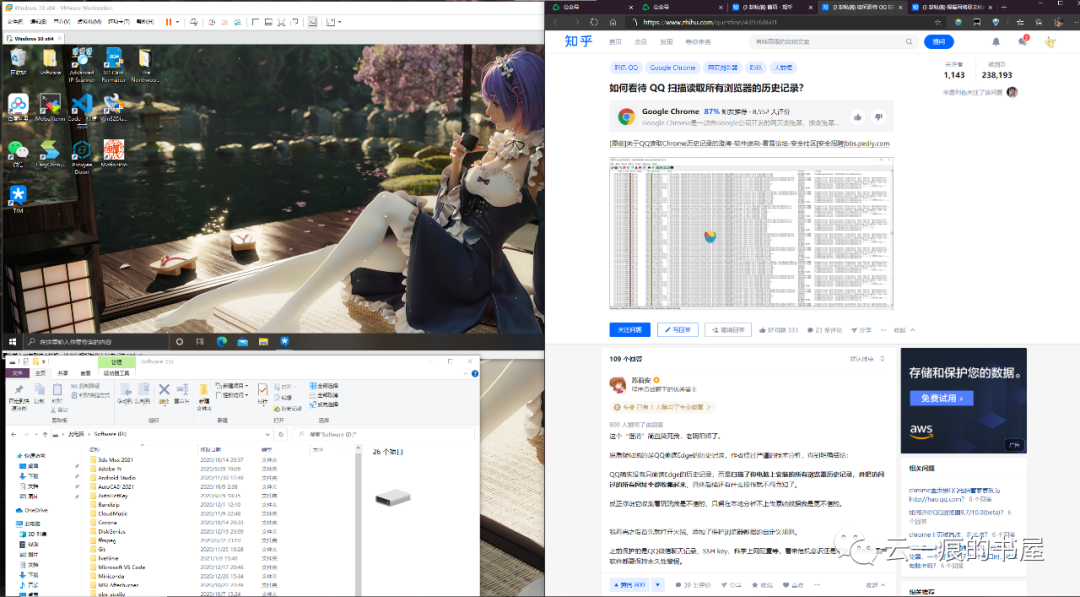
Task: Click Visual Studio Code desktop shortcut
Action: point(82,109)
